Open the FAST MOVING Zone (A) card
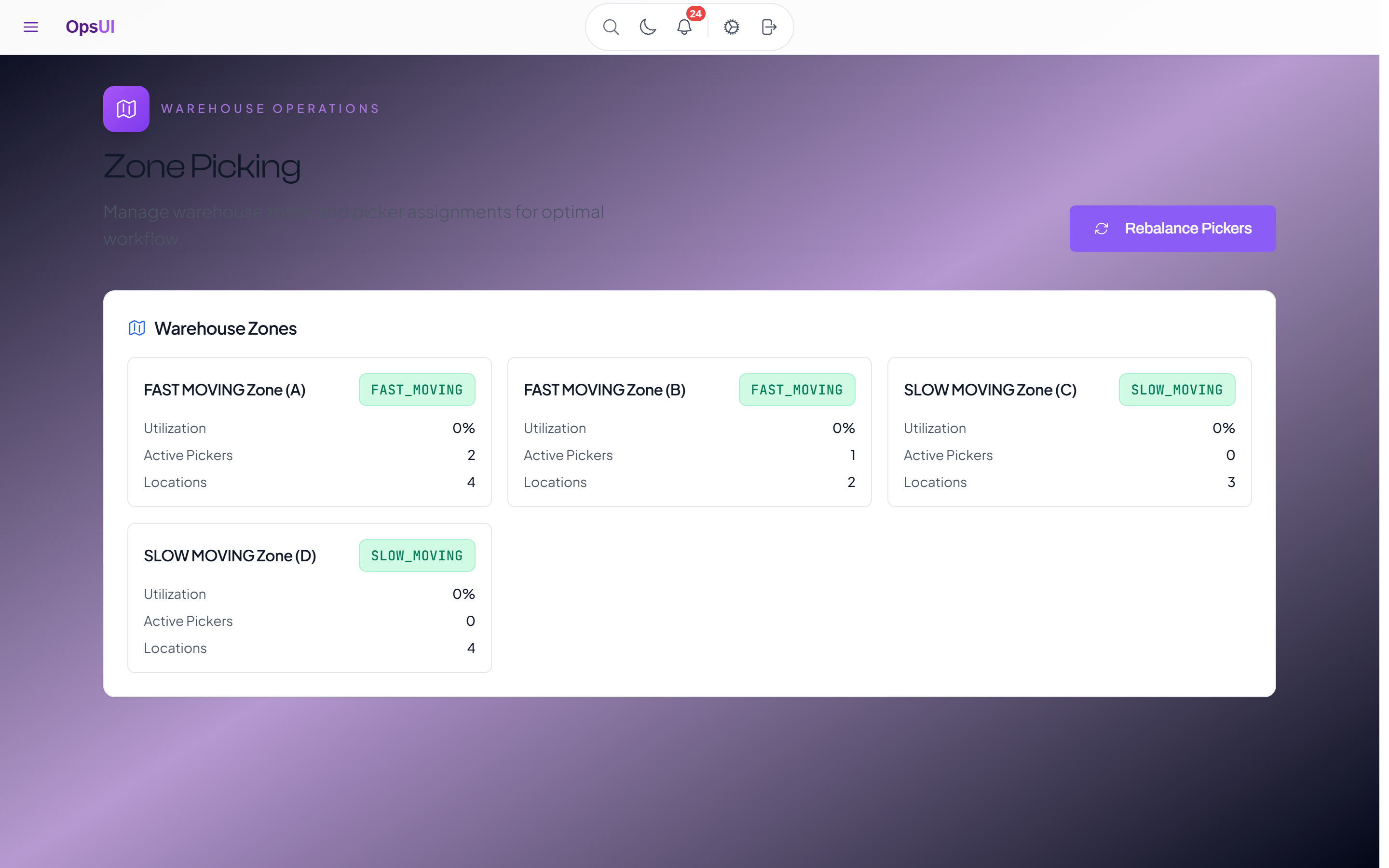The image size is (1389, 868). pos(309,432)
